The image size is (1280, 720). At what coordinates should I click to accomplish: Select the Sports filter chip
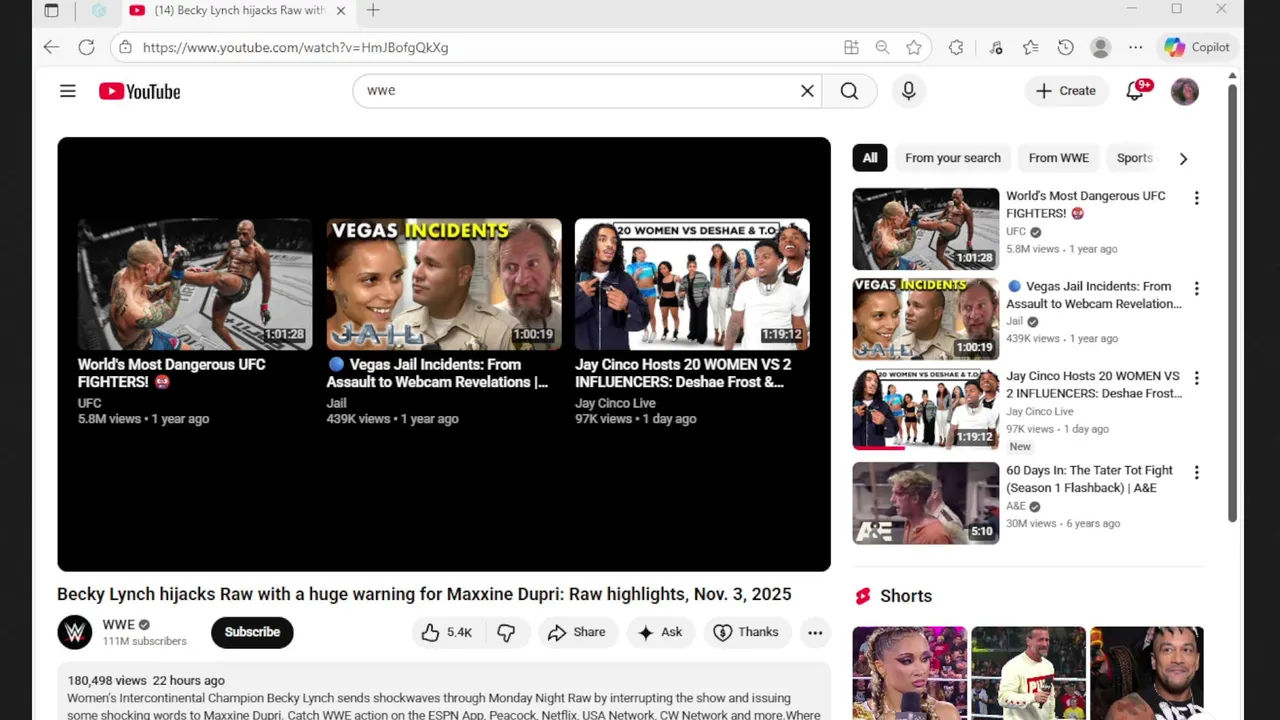pos(1134,158)
